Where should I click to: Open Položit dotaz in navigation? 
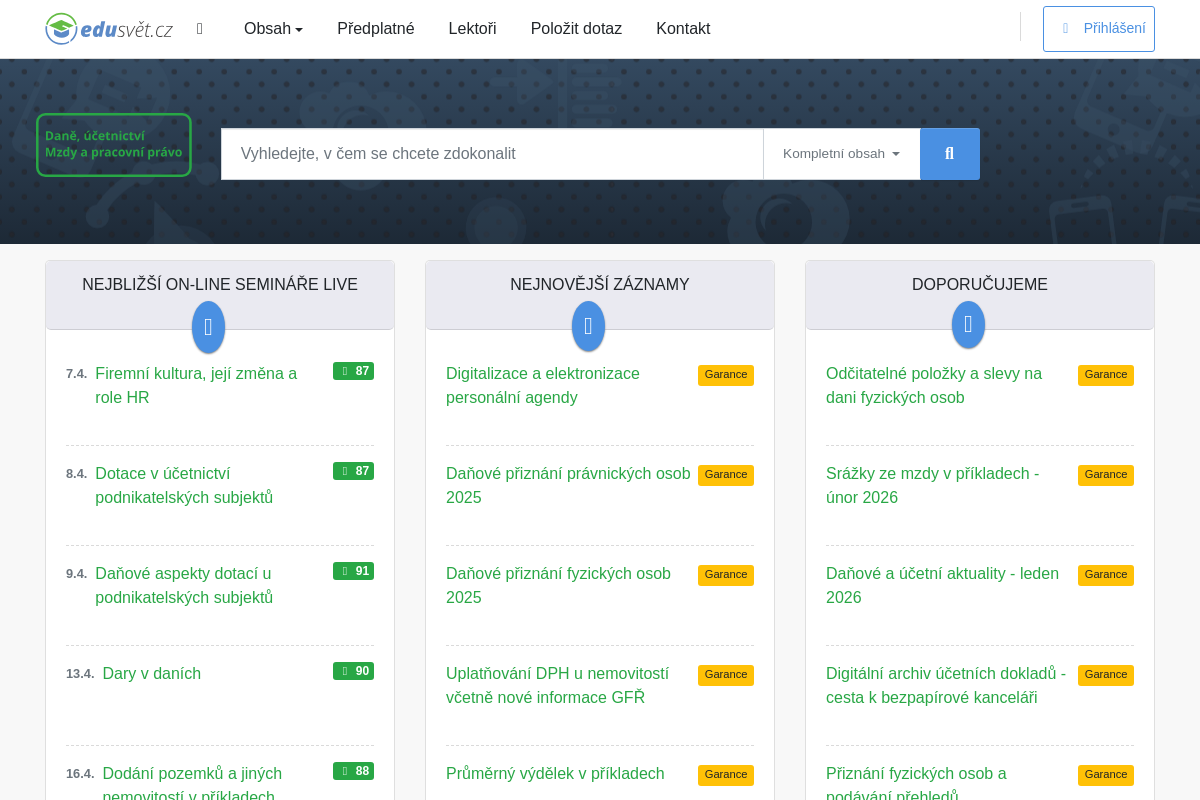(576, 29)
